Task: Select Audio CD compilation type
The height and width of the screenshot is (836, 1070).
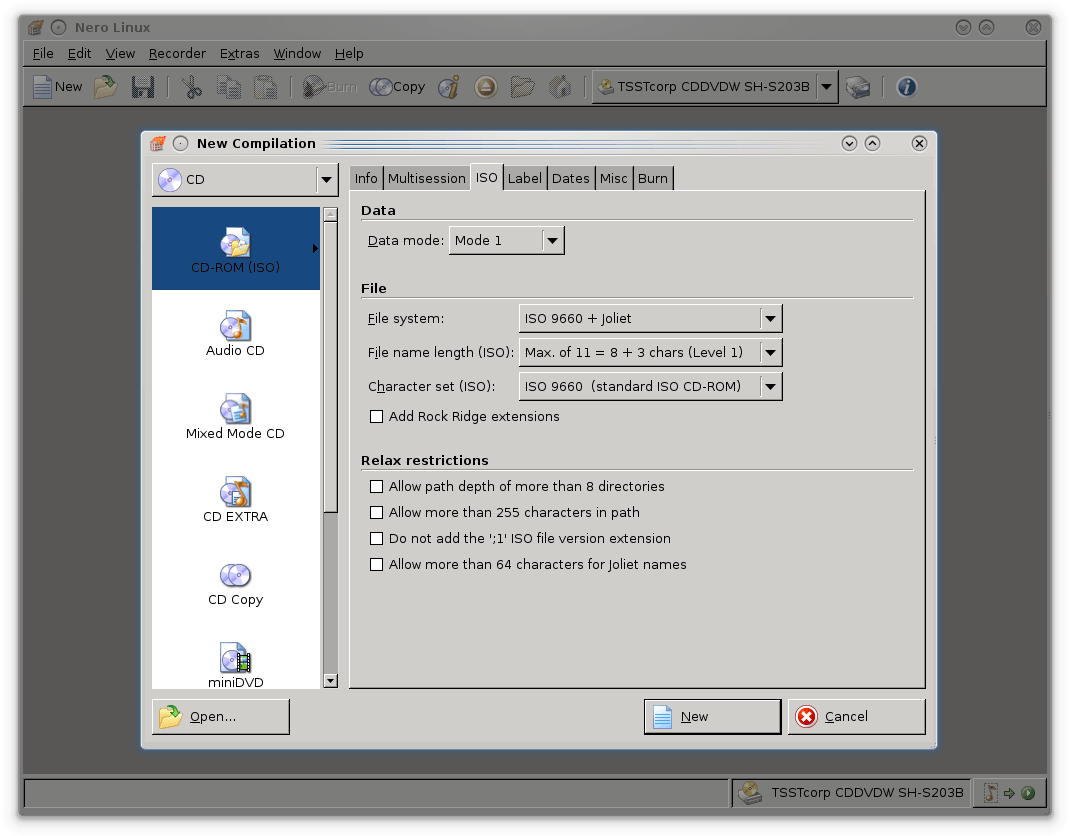Action: pos(235,334)
